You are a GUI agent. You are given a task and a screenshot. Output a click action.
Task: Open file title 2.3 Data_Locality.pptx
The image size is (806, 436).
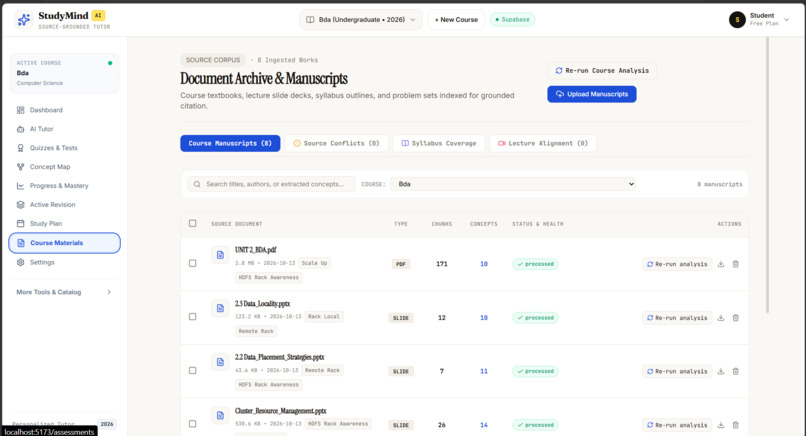click(262, 304)
